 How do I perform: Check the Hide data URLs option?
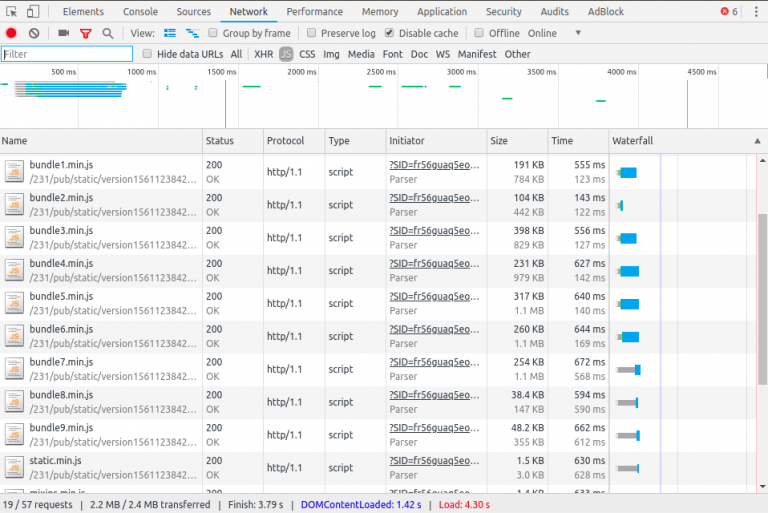pos(148,54)
